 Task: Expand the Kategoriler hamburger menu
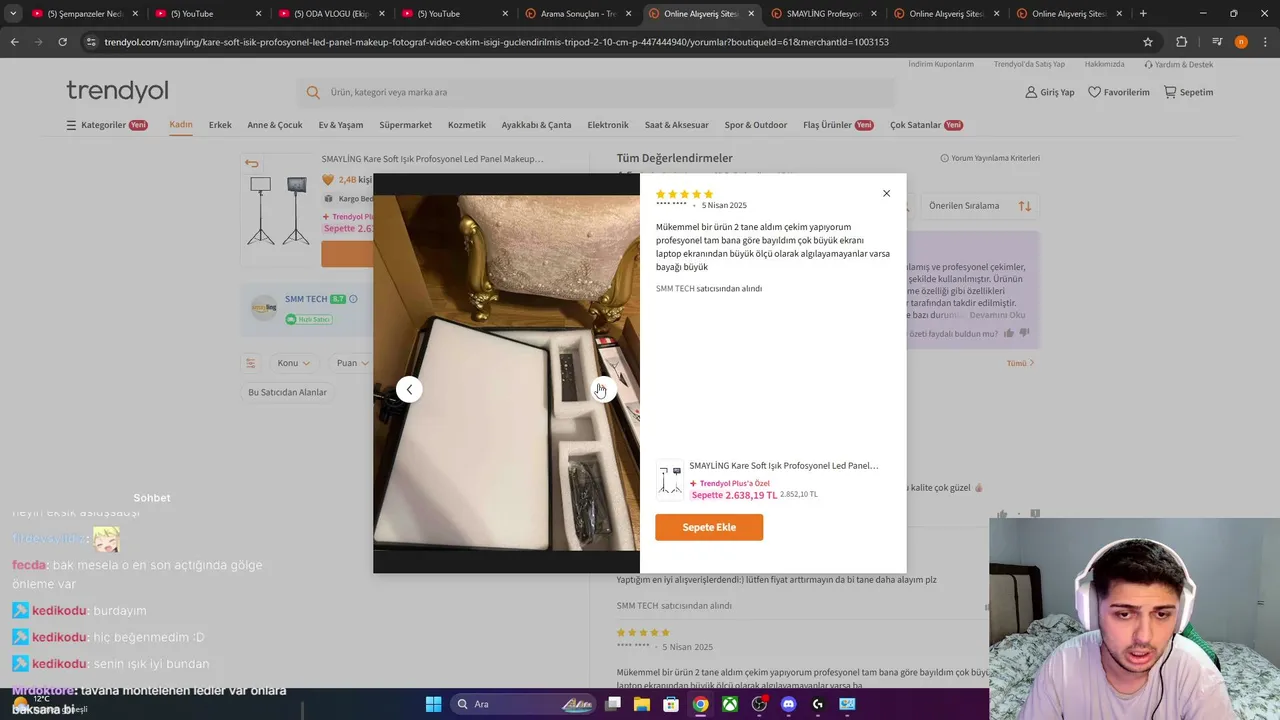107,125
